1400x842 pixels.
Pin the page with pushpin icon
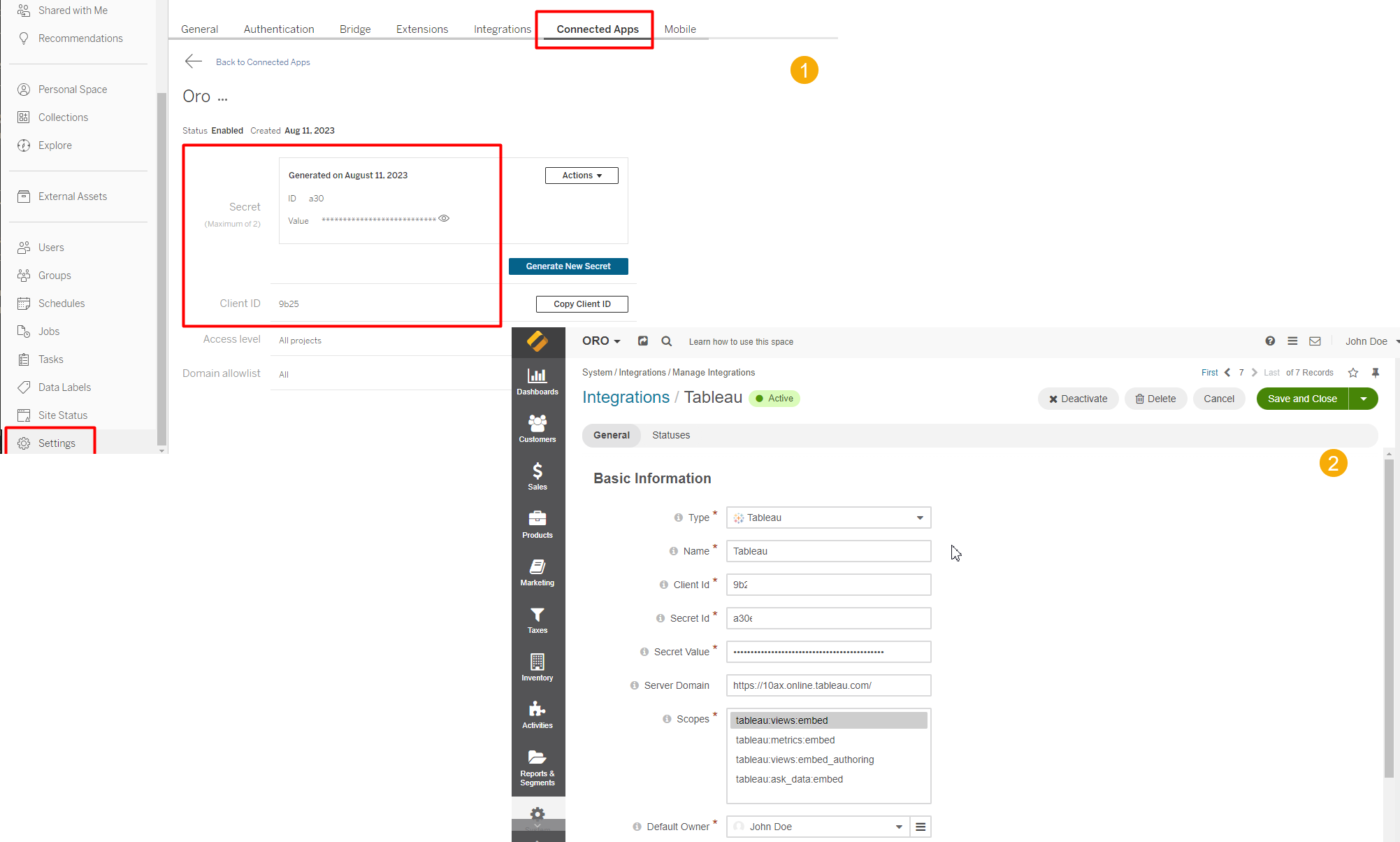pyautogui.click(x=1375, y=373)
